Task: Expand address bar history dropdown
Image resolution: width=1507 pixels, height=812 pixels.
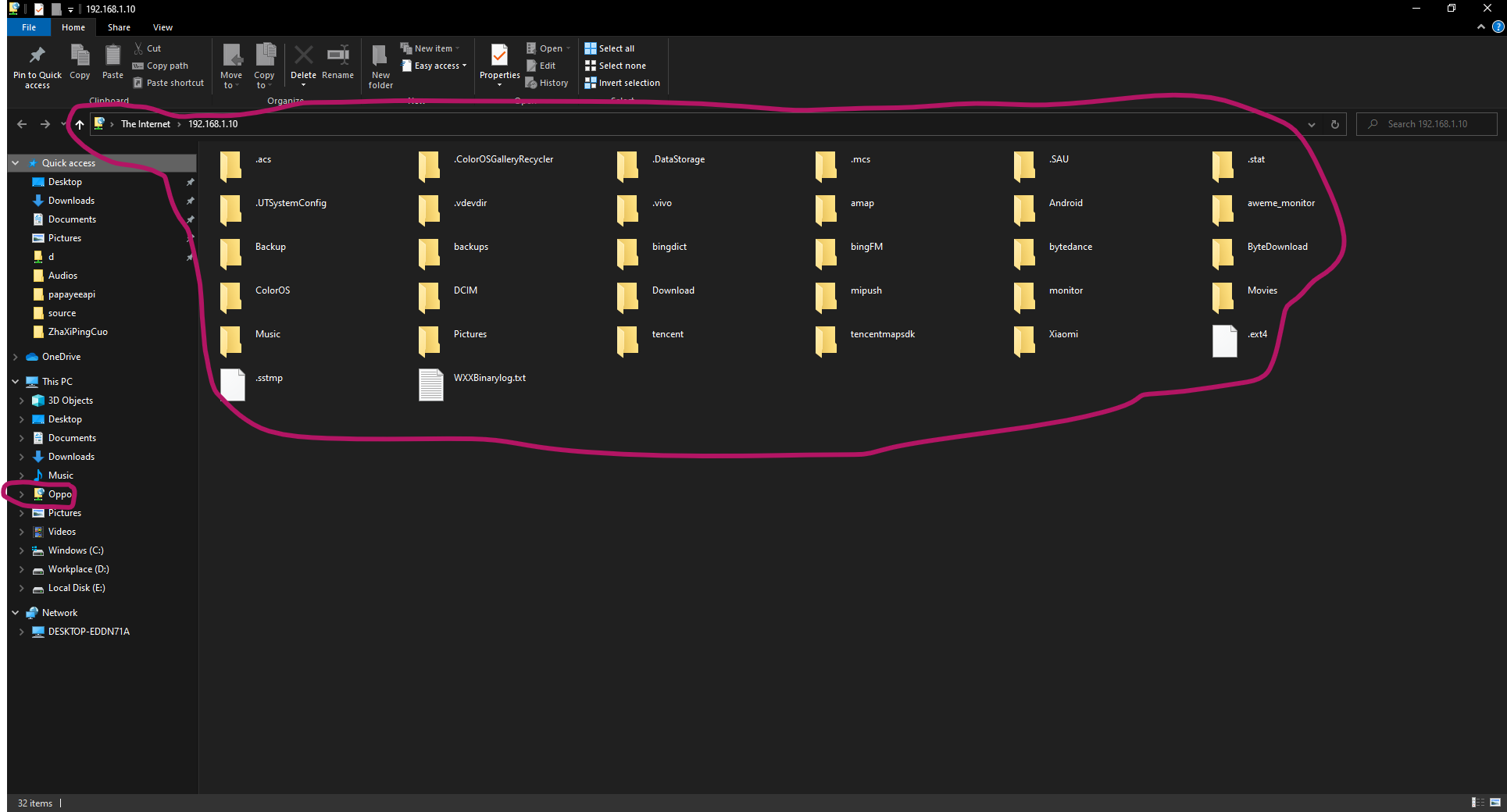Action: [1312, 124]
